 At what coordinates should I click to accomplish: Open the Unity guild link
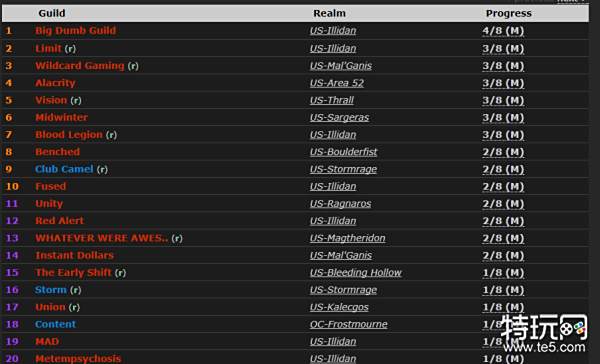coord(49,203)
